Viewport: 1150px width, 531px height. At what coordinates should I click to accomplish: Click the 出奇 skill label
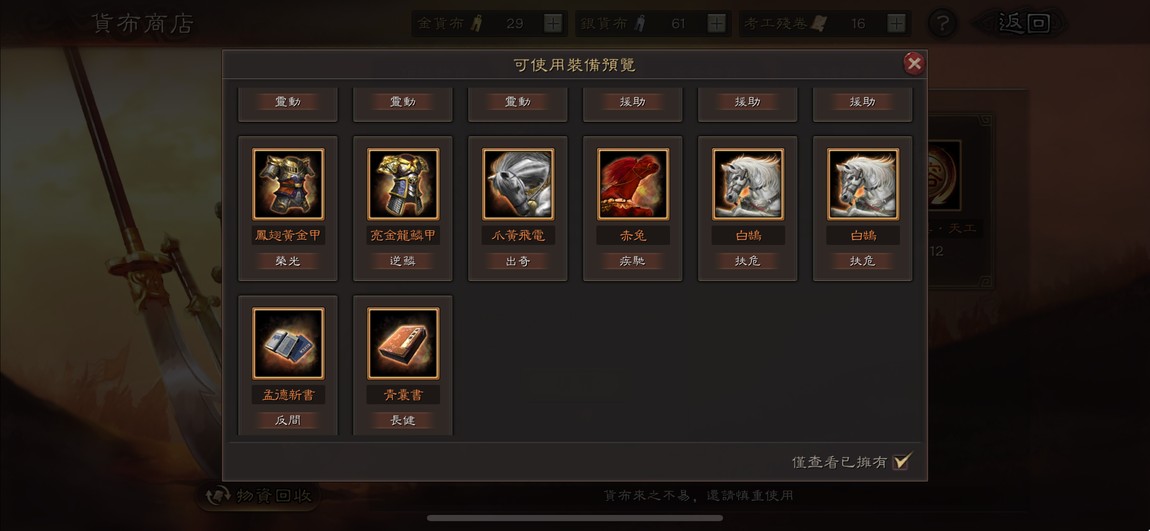click(518, 261)
